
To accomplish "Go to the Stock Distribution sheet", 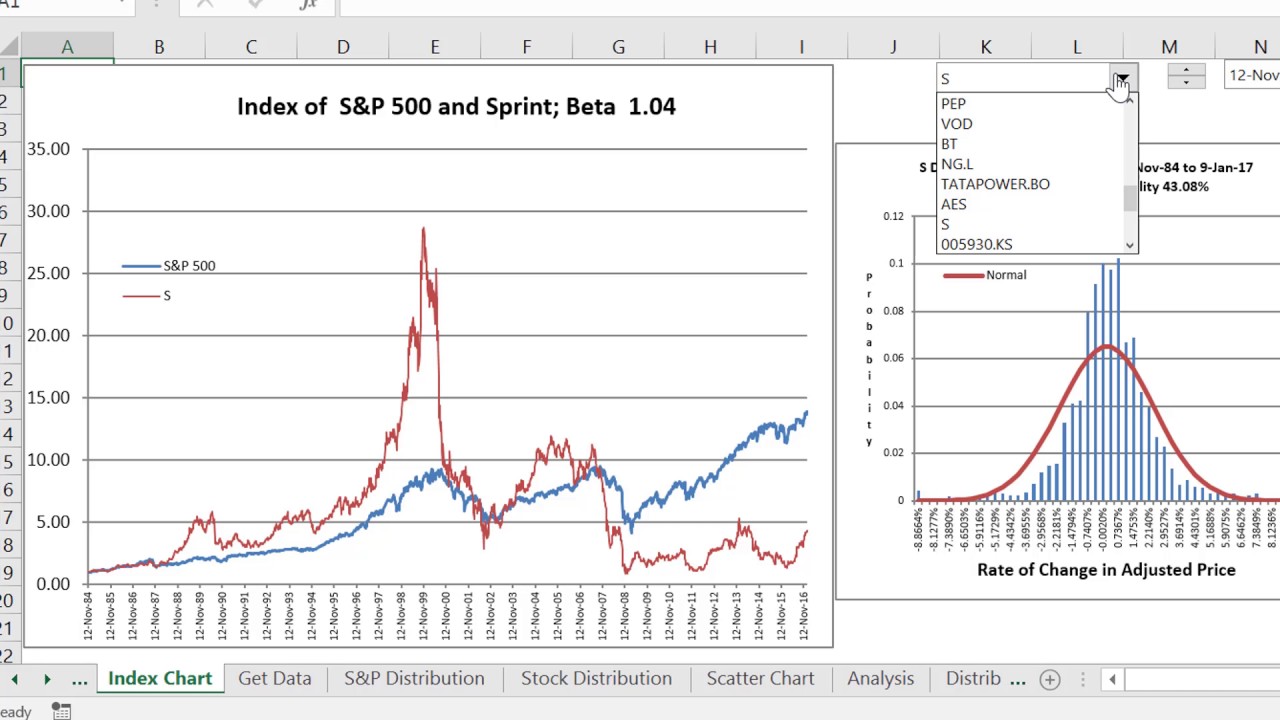I will [596, 678].
